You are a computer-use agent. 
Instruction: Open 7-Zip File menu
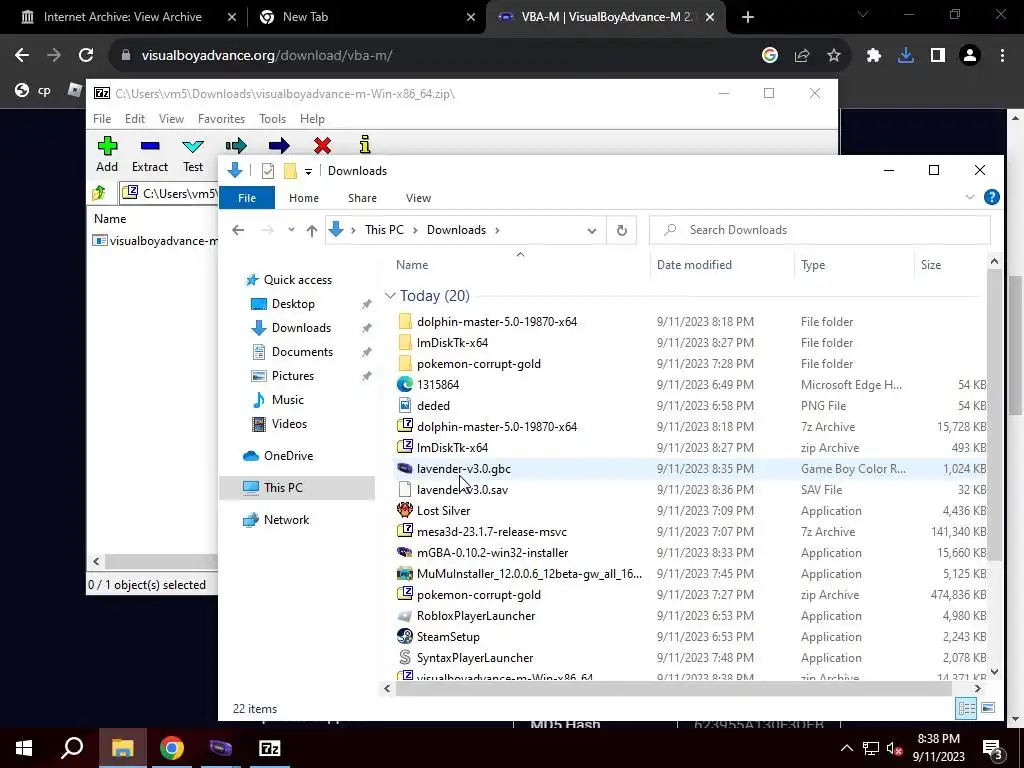[102, 119]
